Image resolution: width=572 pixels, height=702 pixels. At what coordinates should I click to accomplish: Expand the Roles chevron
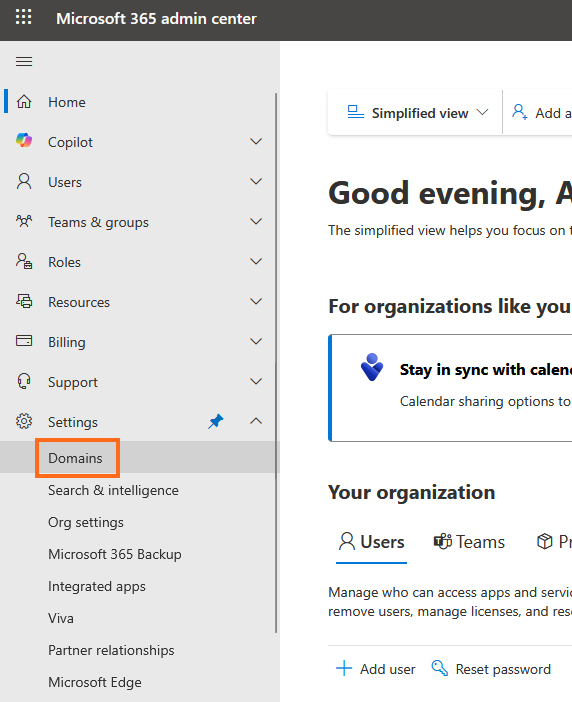tap(256, 261)
